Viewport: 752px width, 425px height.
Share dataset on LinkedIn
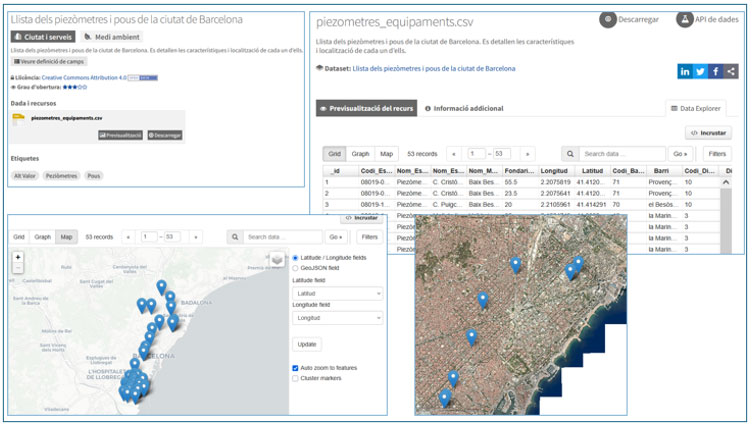(685, 71)
